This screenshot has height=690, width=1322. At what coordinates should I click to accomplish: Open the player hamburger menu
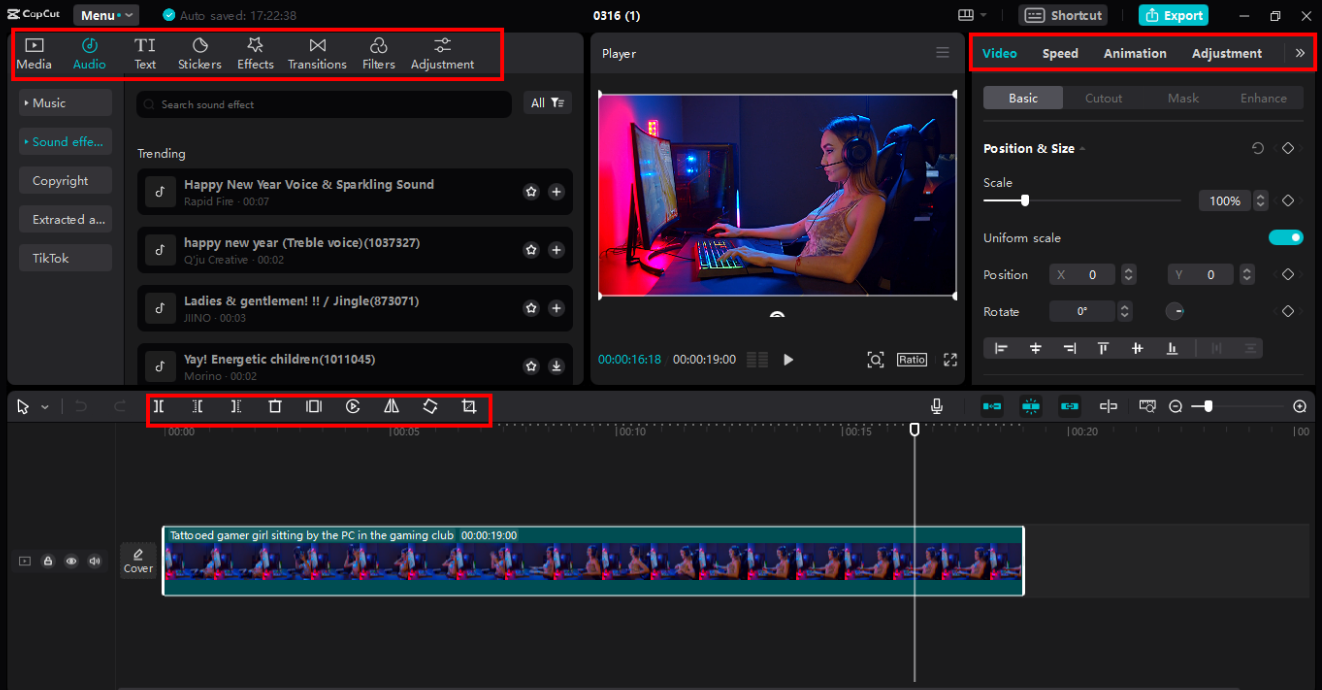tap(943, 52)
